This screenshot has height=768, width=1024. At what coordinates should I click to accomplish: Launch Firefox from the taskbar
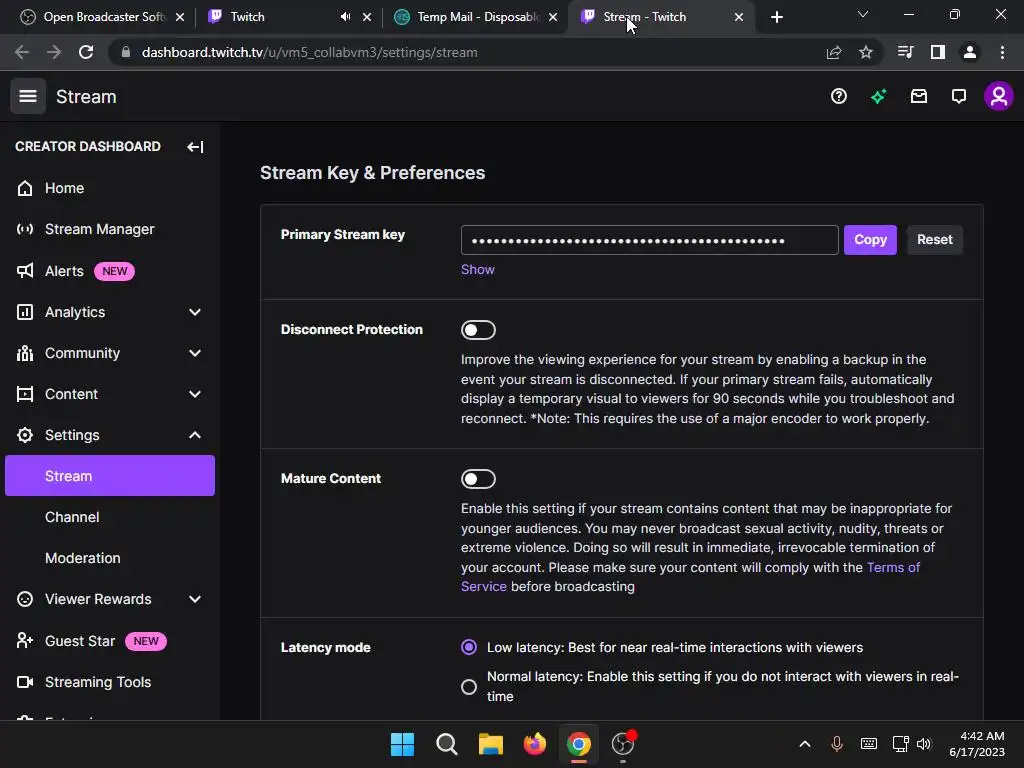tap(535, 744)
